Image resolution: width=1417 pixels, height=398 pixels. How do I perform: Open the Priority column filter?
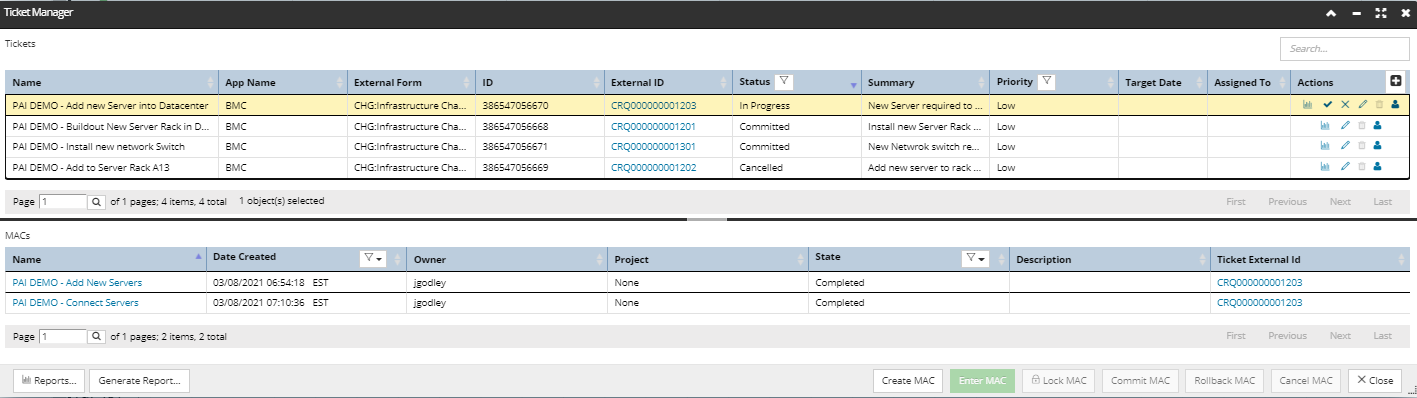[x=1047, y=81]
